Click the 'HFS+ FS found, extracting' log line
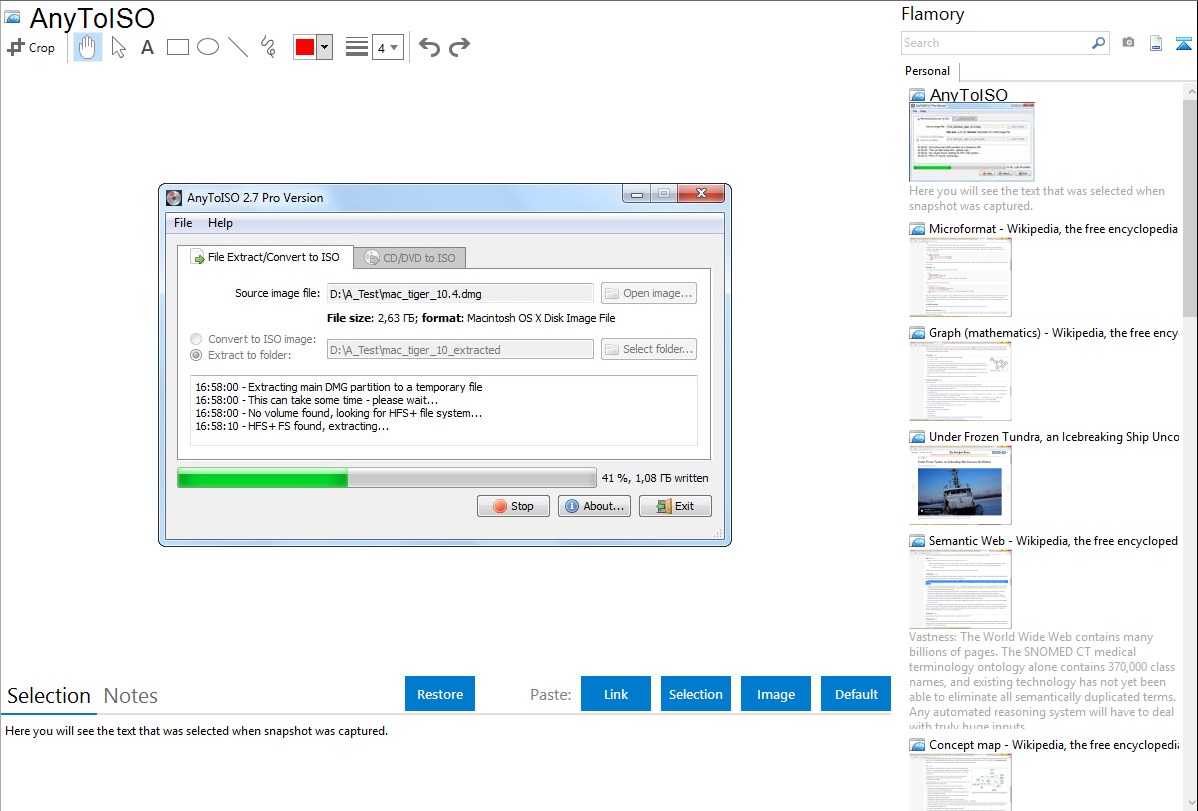1198x811 pixels. pyautogui.click(x=292, y=427)
